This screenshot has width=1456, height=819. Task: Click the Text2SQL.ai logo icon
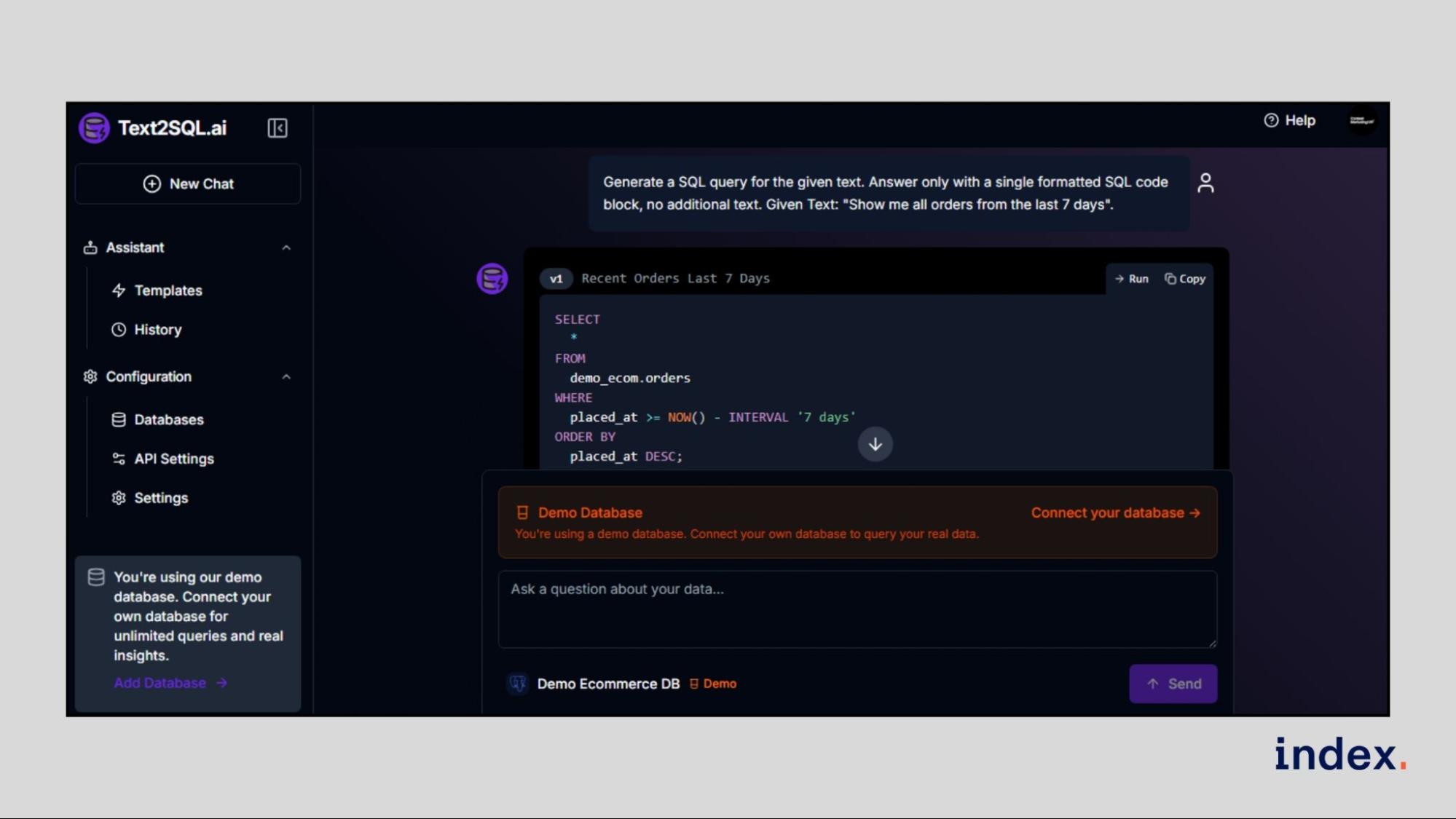tap(94, 128)
